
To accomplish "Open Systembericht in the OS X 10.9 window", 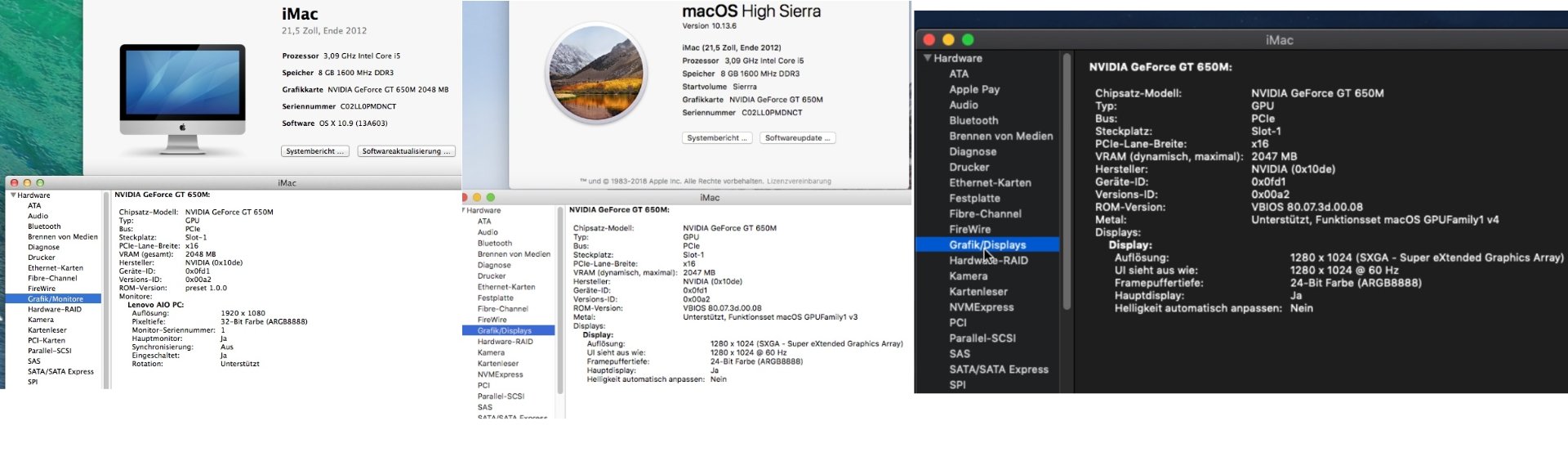I will click(315, 151).
